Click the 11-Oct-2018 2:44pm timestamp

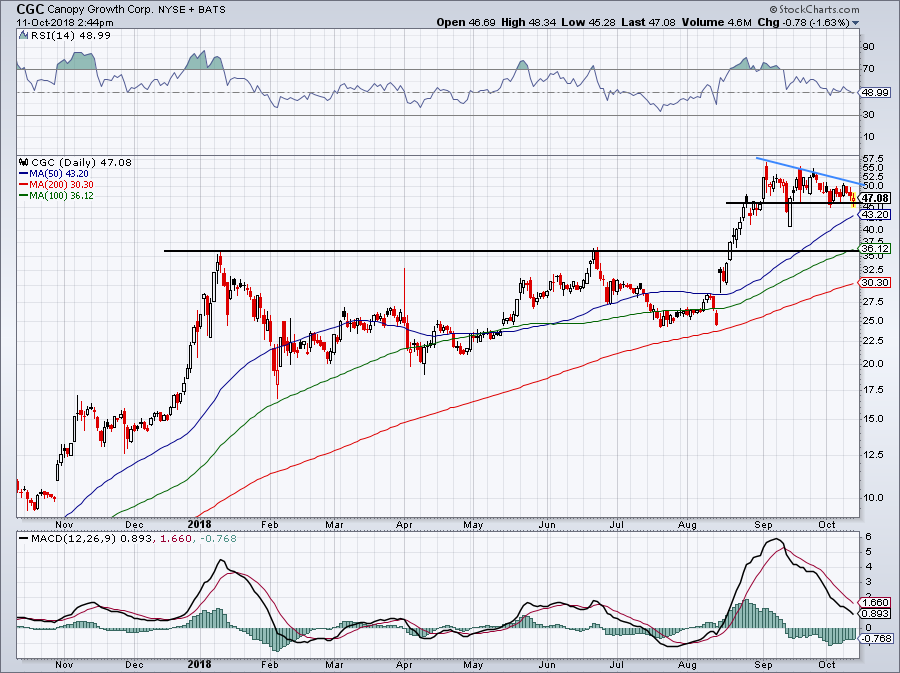(x=65, y=23)
